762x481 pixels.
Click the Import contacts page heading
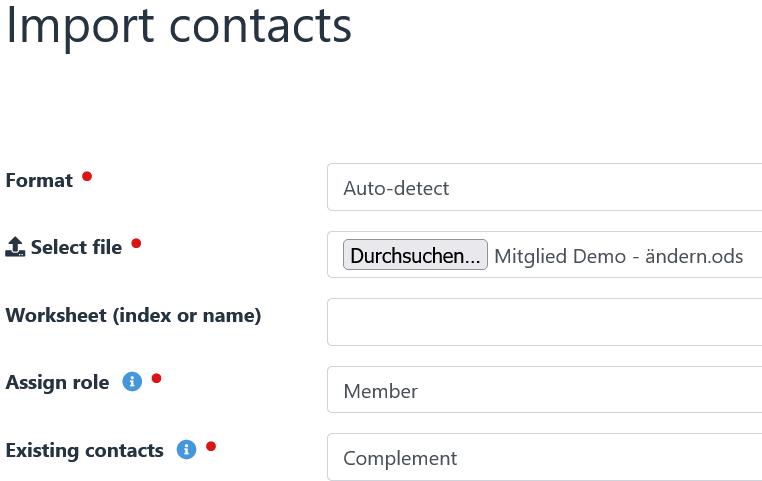click(179, 26)
